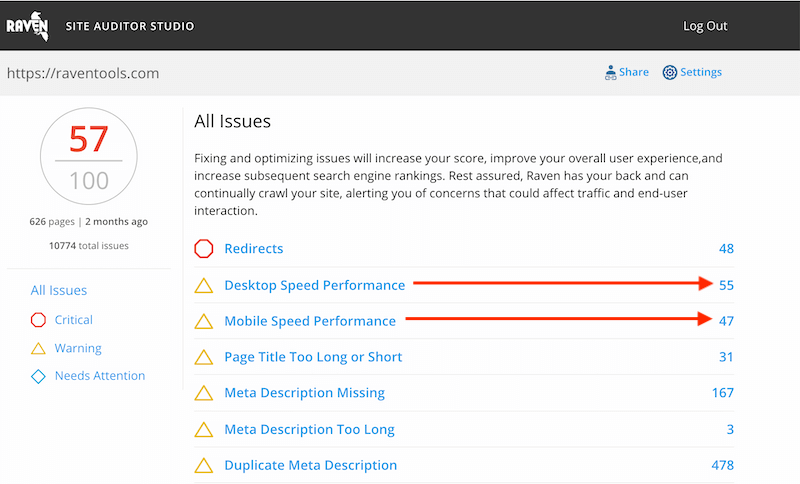Open Duplicate Meta Description issue

[311, 465]
